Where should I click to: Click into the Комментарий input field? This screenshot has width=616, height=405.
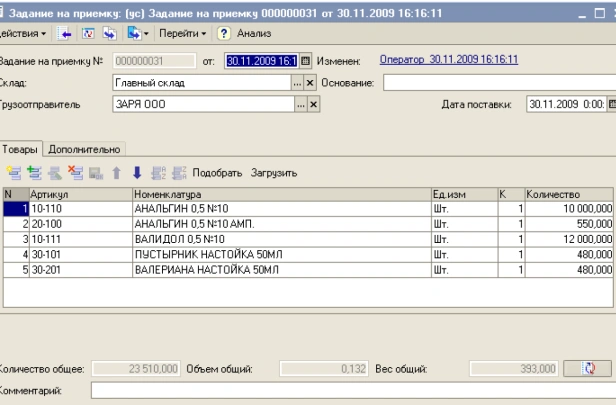[354, 390]
